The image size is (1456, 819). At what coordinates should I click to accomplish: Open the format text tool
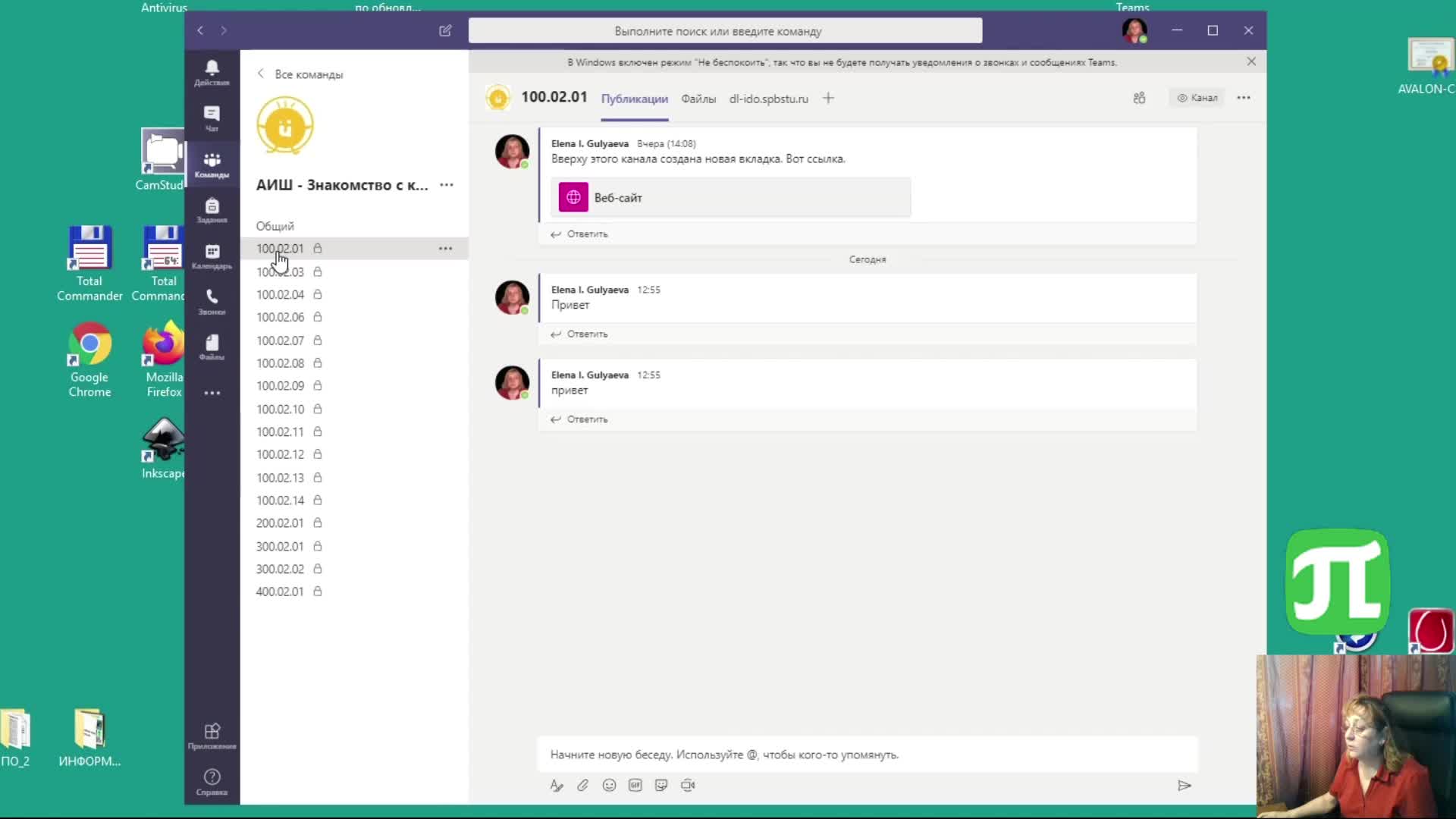[x=557, y=786]
